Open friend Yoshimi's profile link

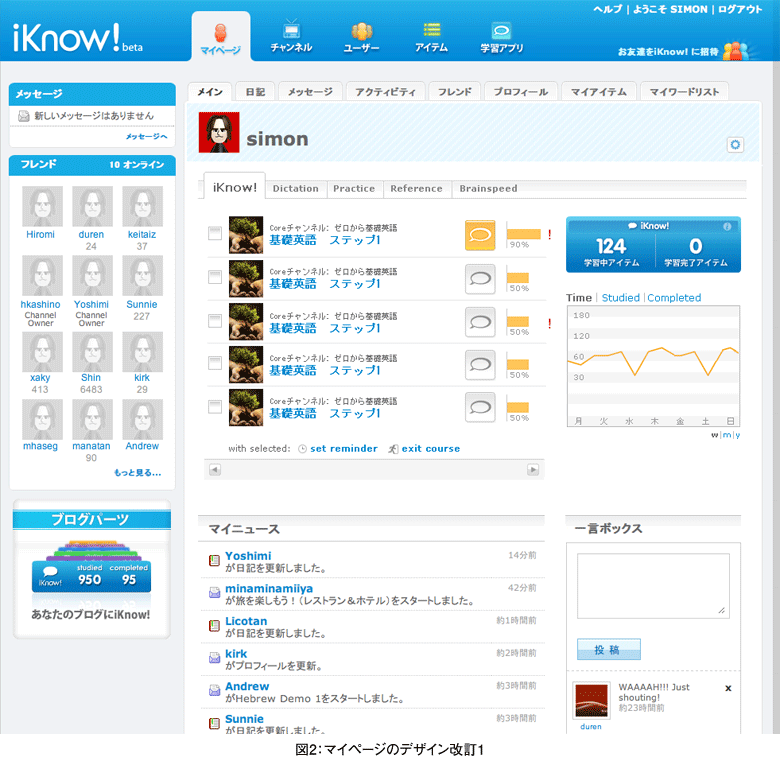coord(91,304)
